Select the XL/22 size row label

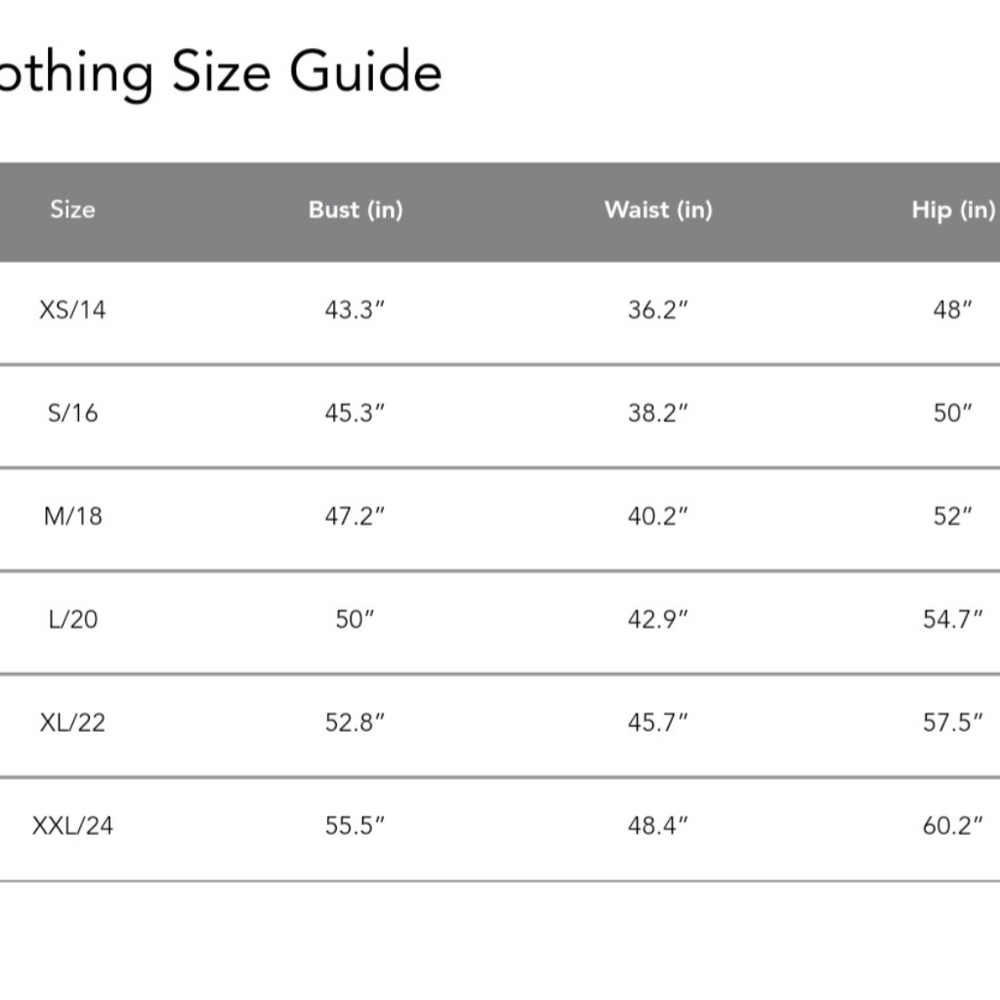[x=73, y=723]
